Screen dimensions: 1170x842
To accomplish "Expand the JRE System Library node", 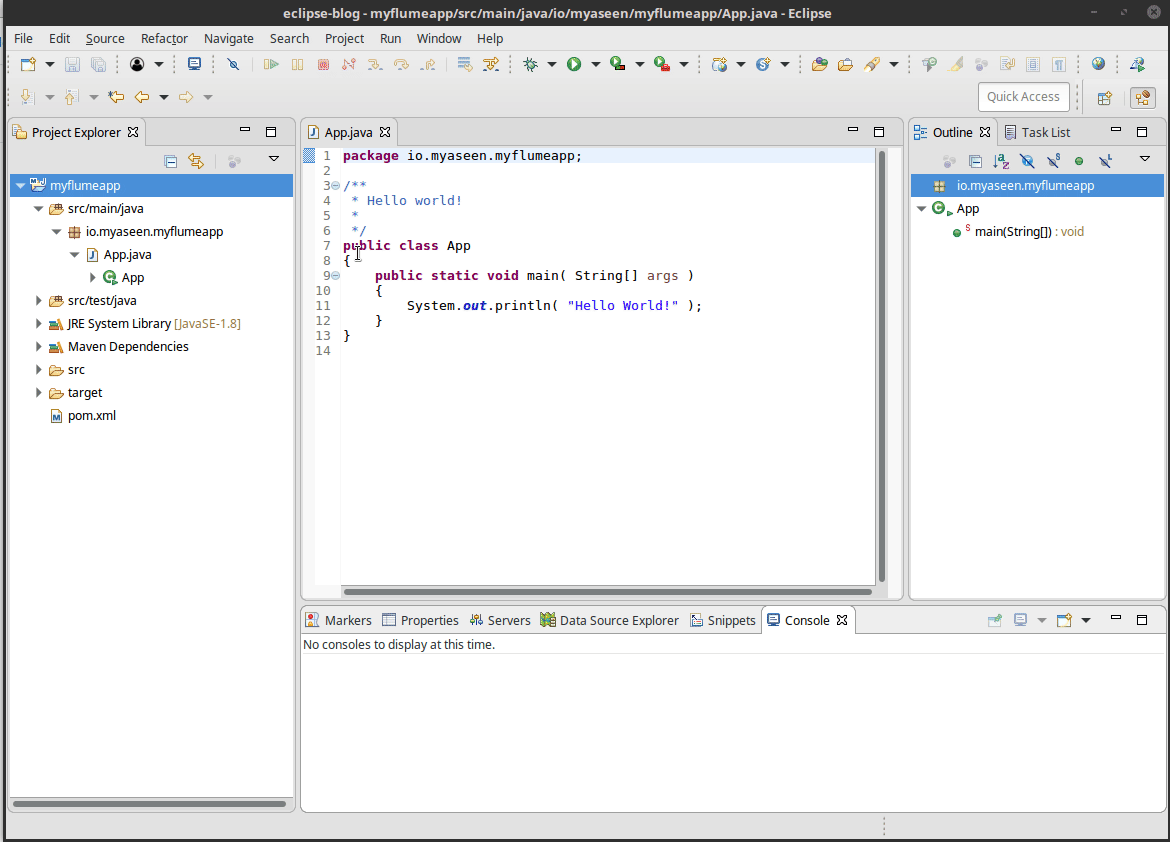I will (x=38, y=323).
